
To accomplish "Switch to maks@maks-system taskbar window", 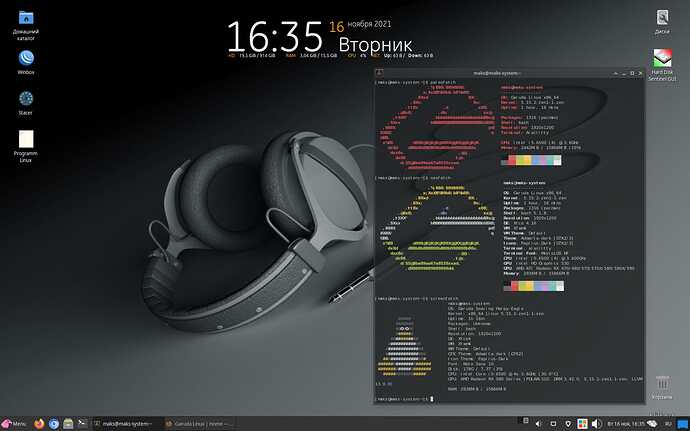I will pos(126,424).
